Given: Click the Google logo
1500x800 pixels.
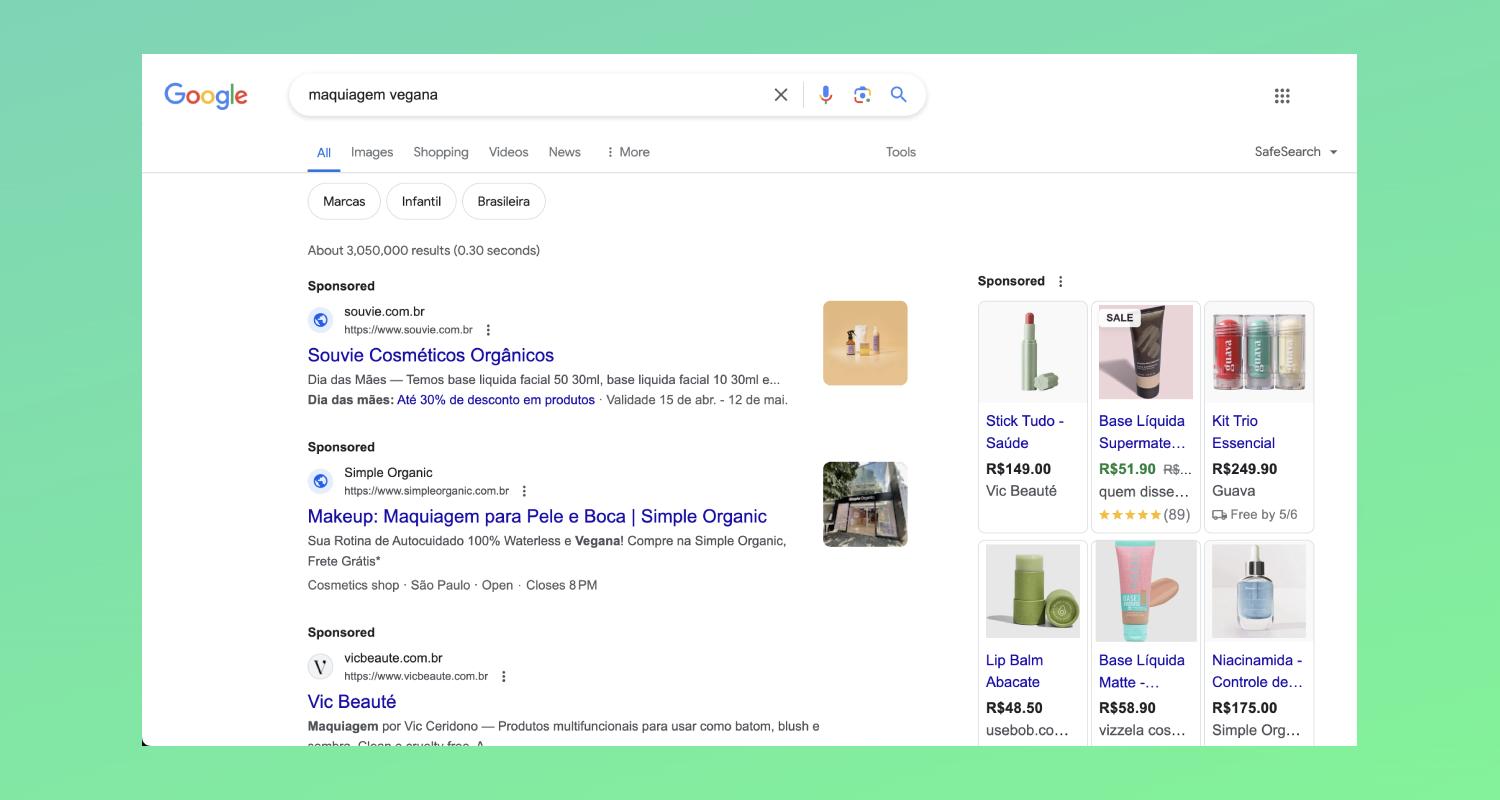Looking at the screenshot, I should [x=205, y=95].
